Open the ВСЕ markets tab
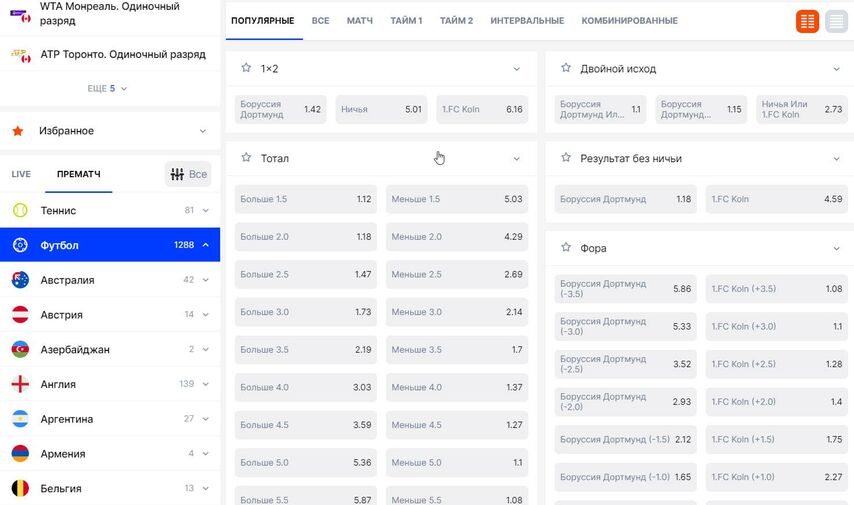 click(x=320, y=21)
